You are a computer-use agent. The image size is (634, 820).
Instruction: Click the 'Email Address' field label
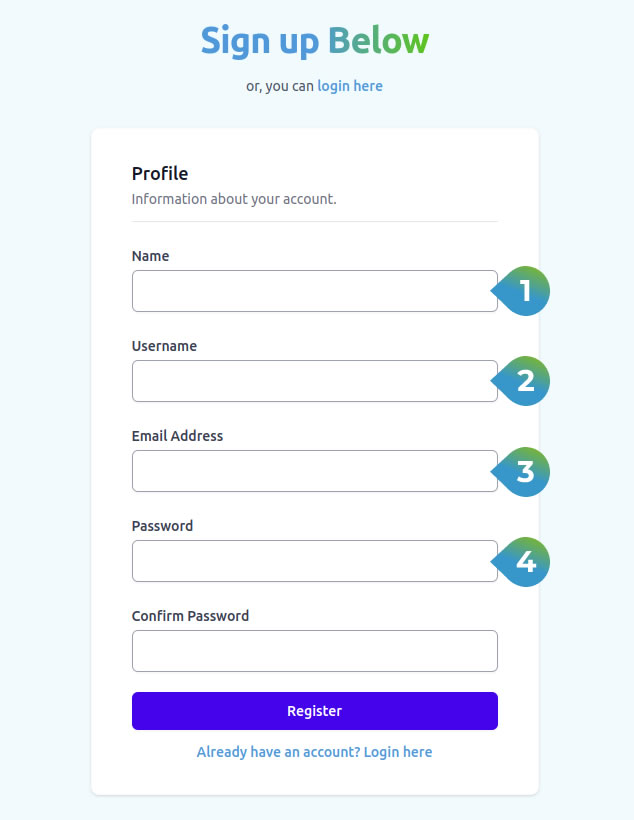tap(177, 436)
